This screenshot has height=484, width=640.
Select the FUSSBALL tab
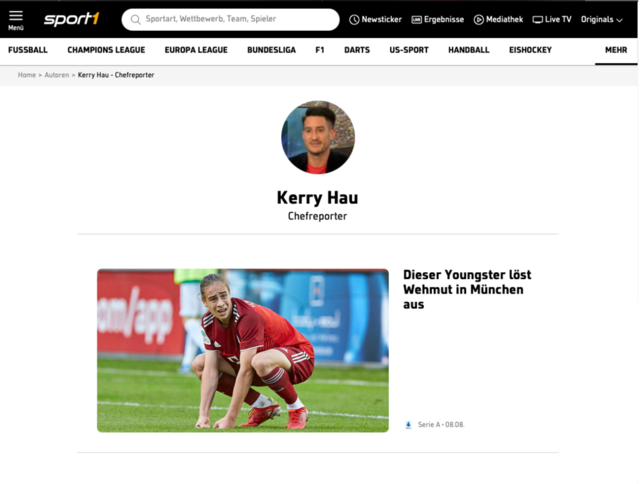[x=28, y=50]
